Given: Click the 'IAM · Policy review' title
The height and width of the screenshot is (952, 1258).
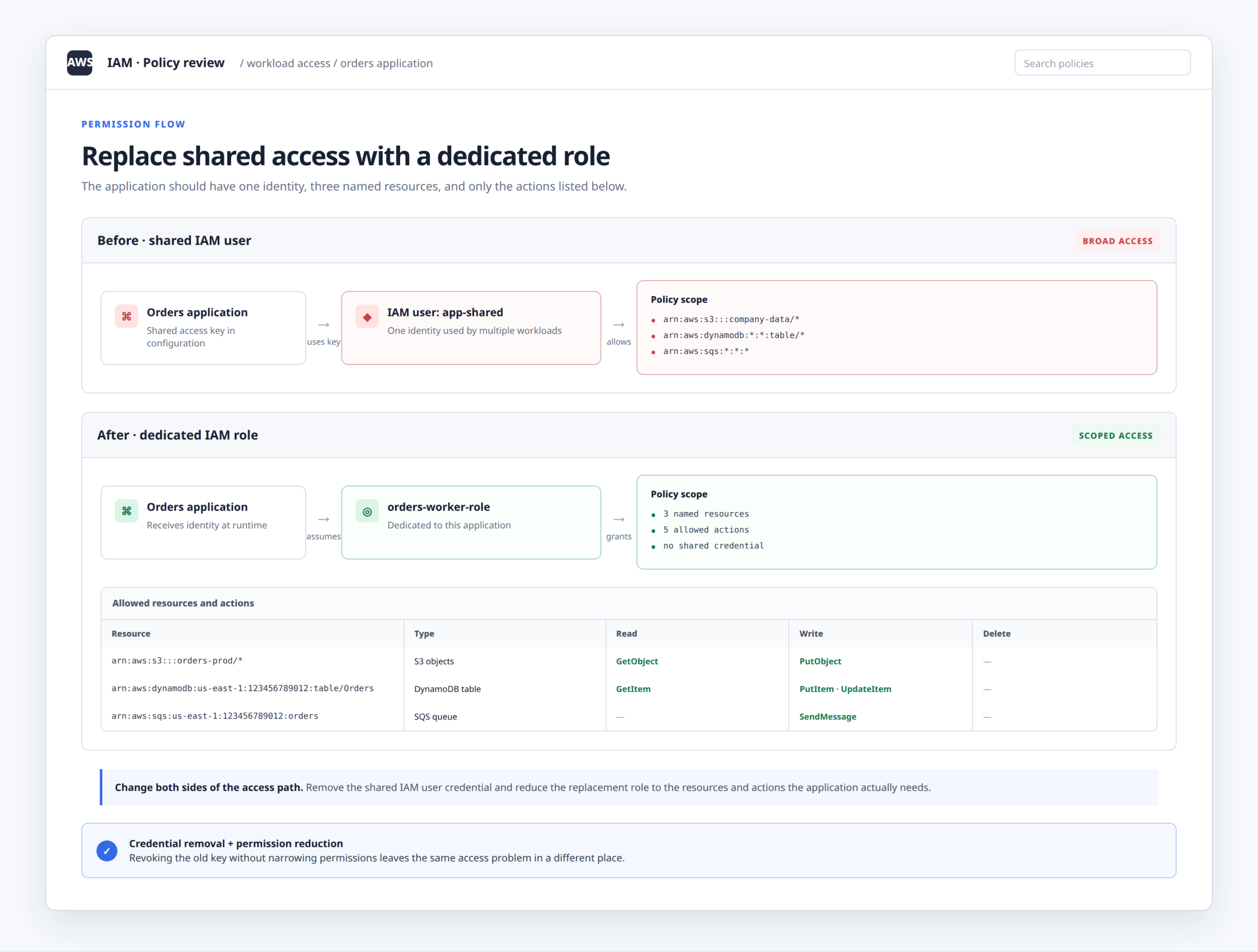Looking at the screenshot, I should pyautogui.click(x=166, y=62).
